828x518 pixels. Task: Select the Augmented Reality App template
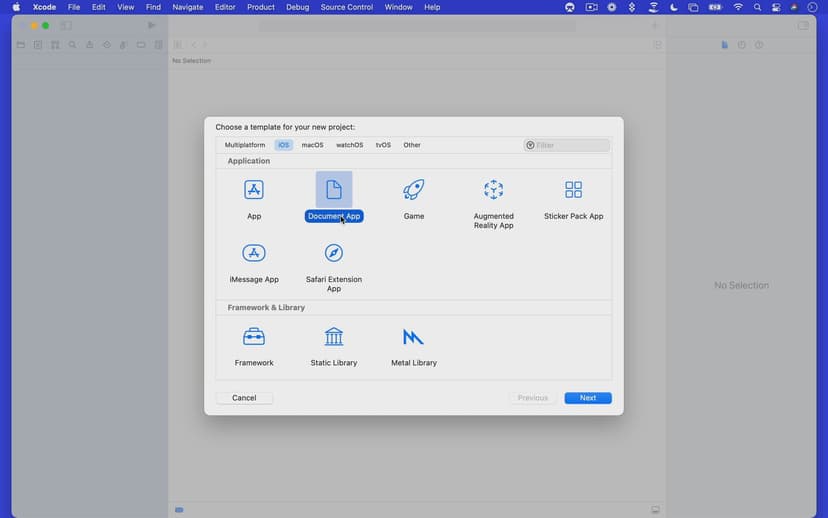pos(493,190)
